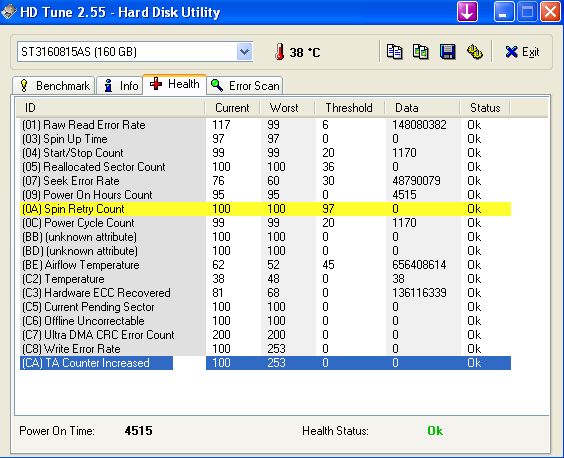Select the Spin Retry Count row
The height and width of the screenshot is (458, 564).
[x=265, y=209]
